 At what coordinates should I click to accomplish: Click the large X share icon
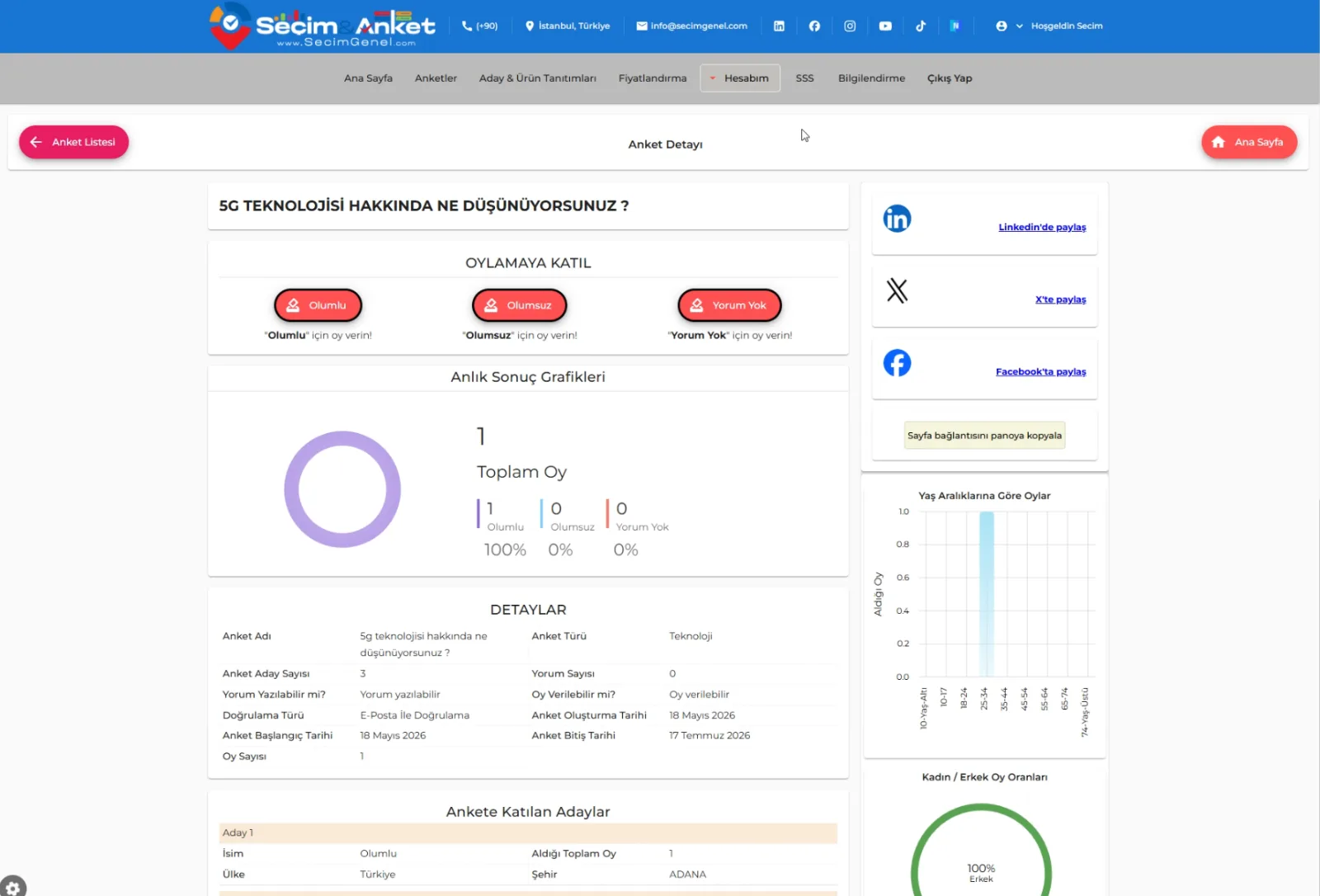point(897,290)
